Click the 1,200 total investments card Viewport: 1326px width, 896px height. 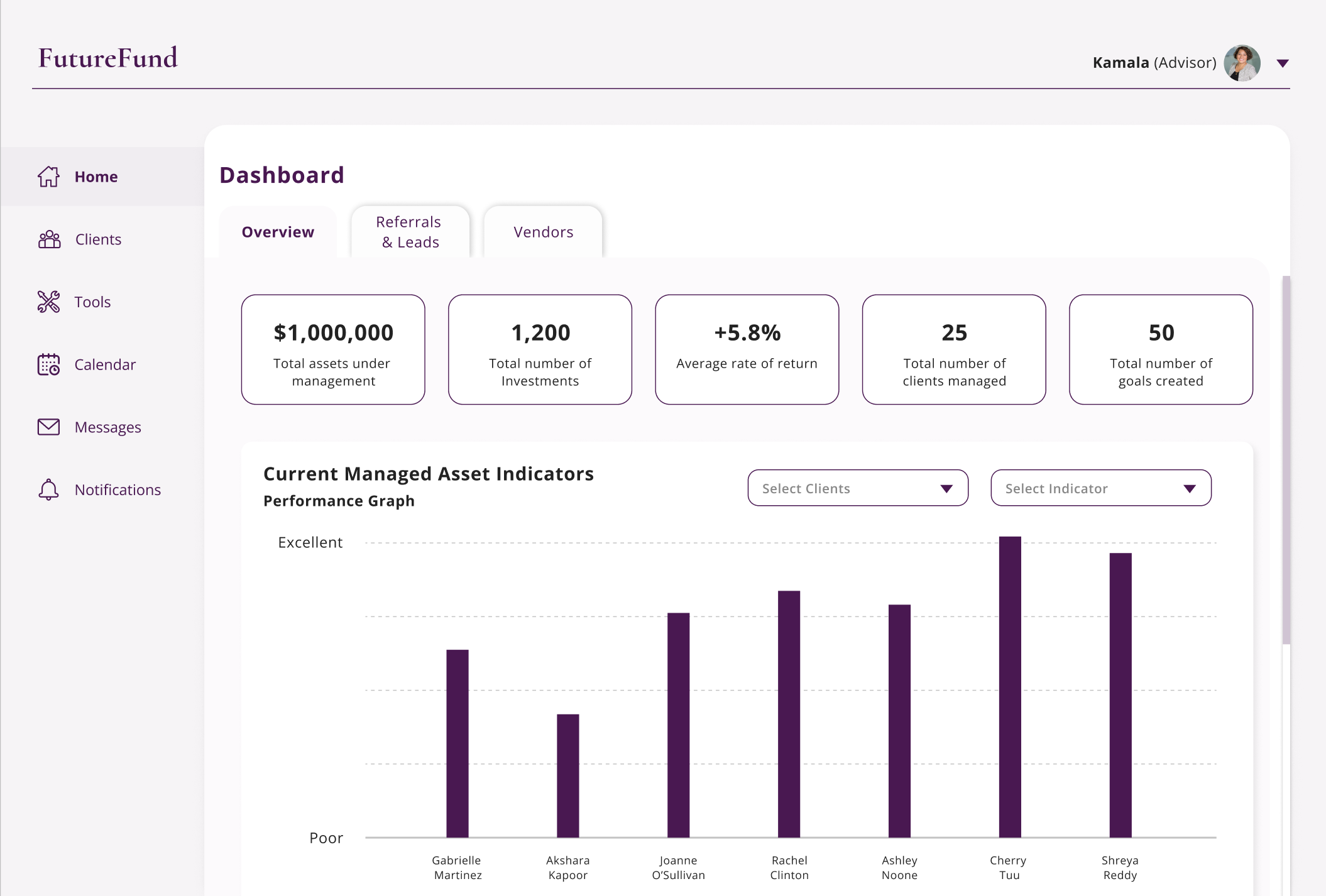(x=540, y=349)
